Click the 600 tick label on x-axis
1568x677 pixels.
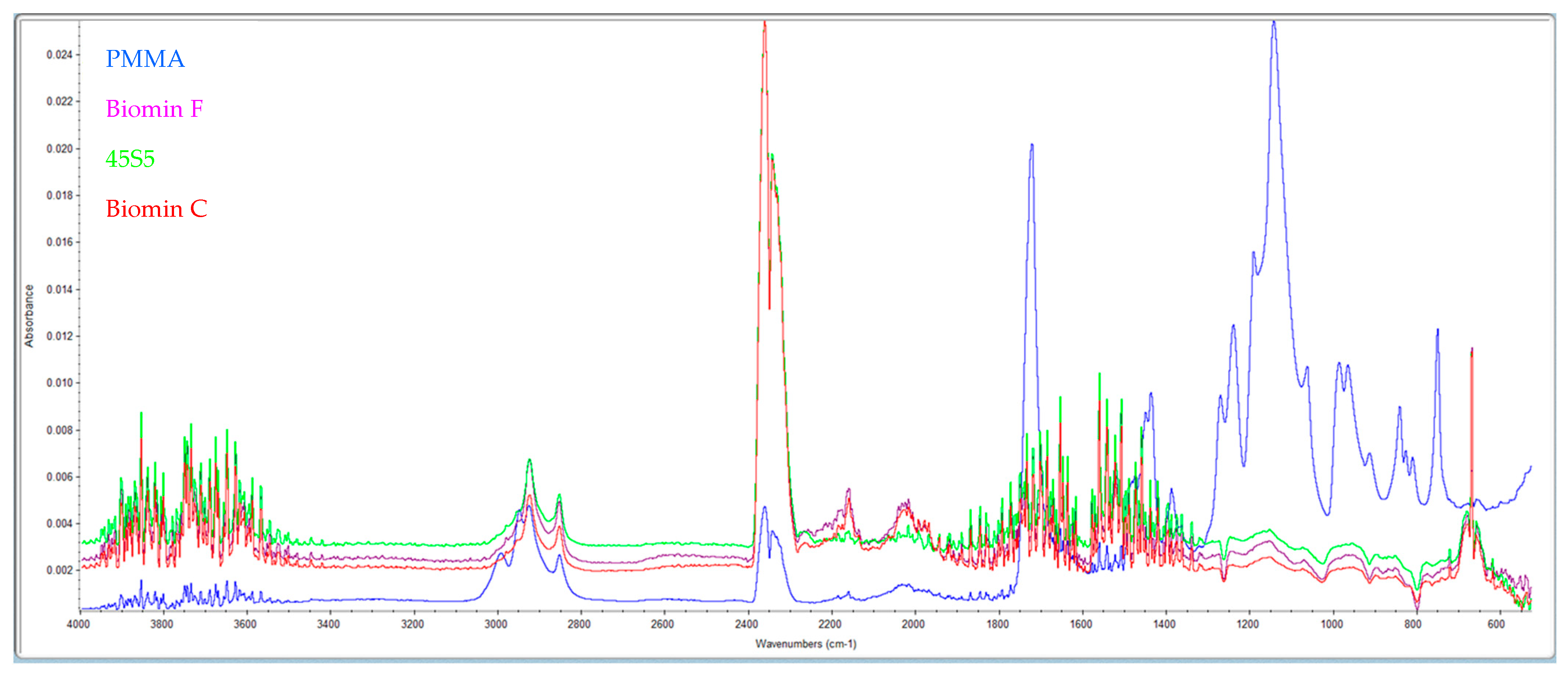[1496, 624]
